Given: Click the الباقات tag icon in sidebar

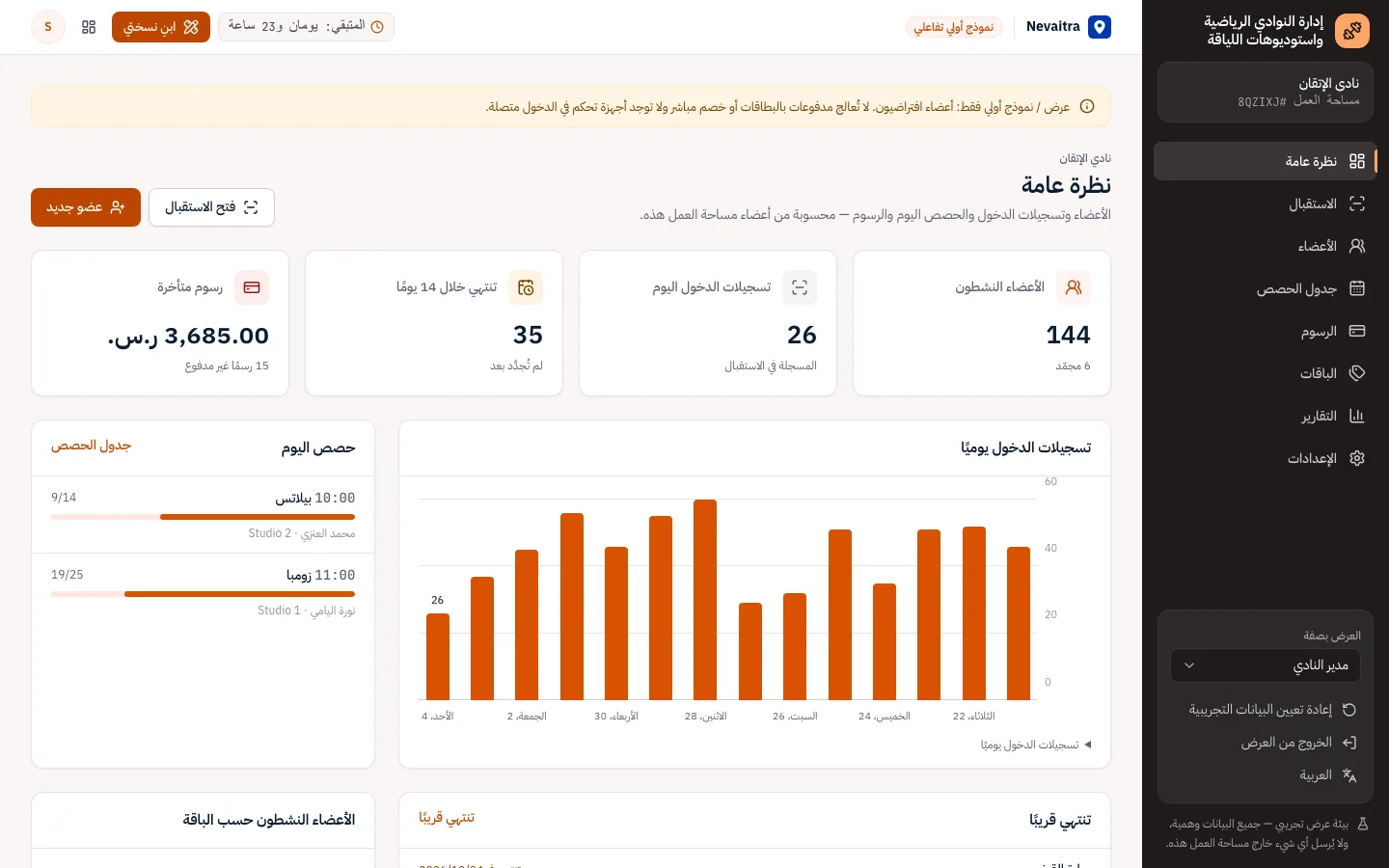Looking at the screenshot, I should tap(1357, 373).
